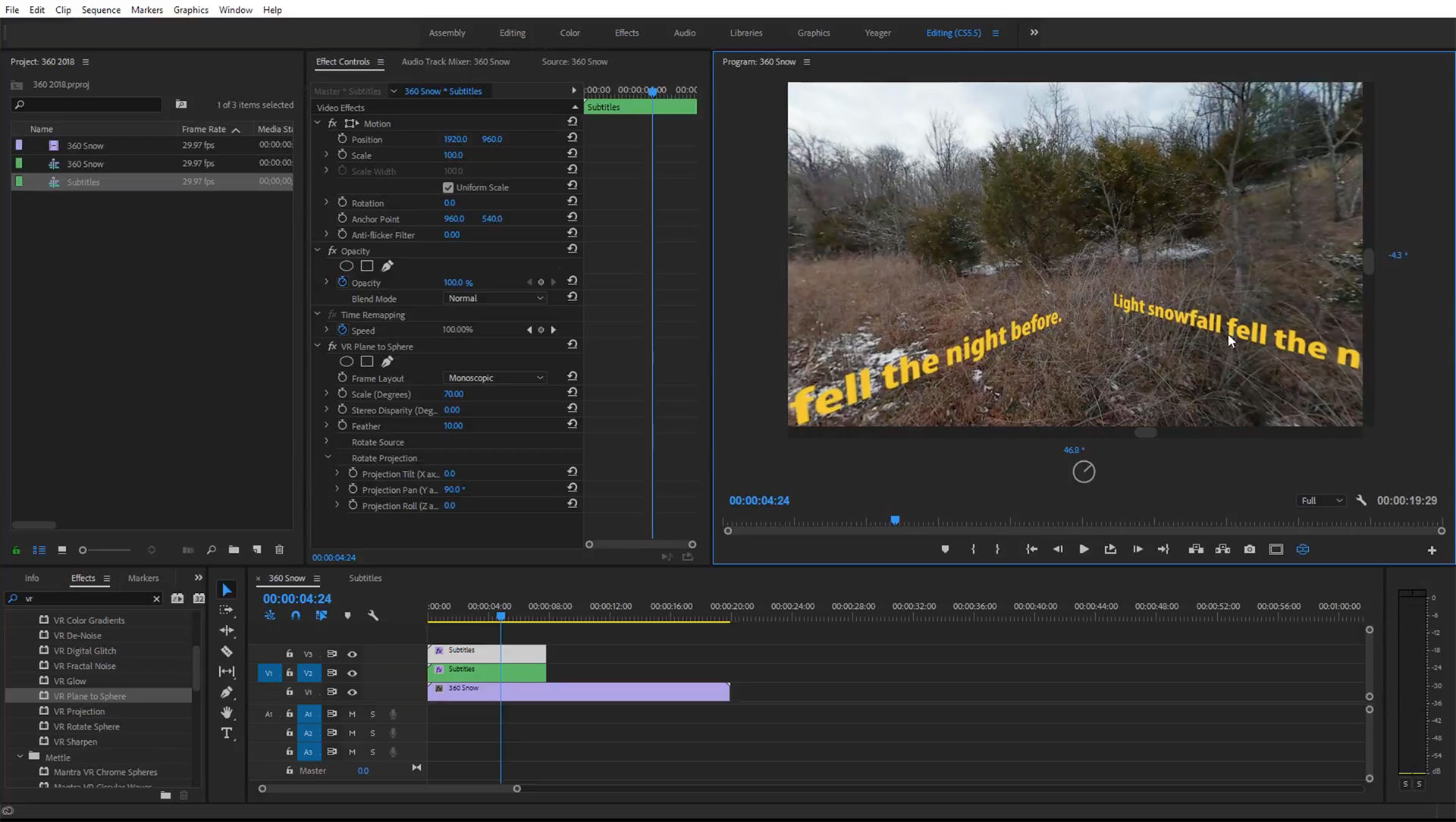The width and height of the screenshot is (1456, 822).
Task: Click the Export Frame camera icon
Action: pyautogui.click(x=1250, y=549)
